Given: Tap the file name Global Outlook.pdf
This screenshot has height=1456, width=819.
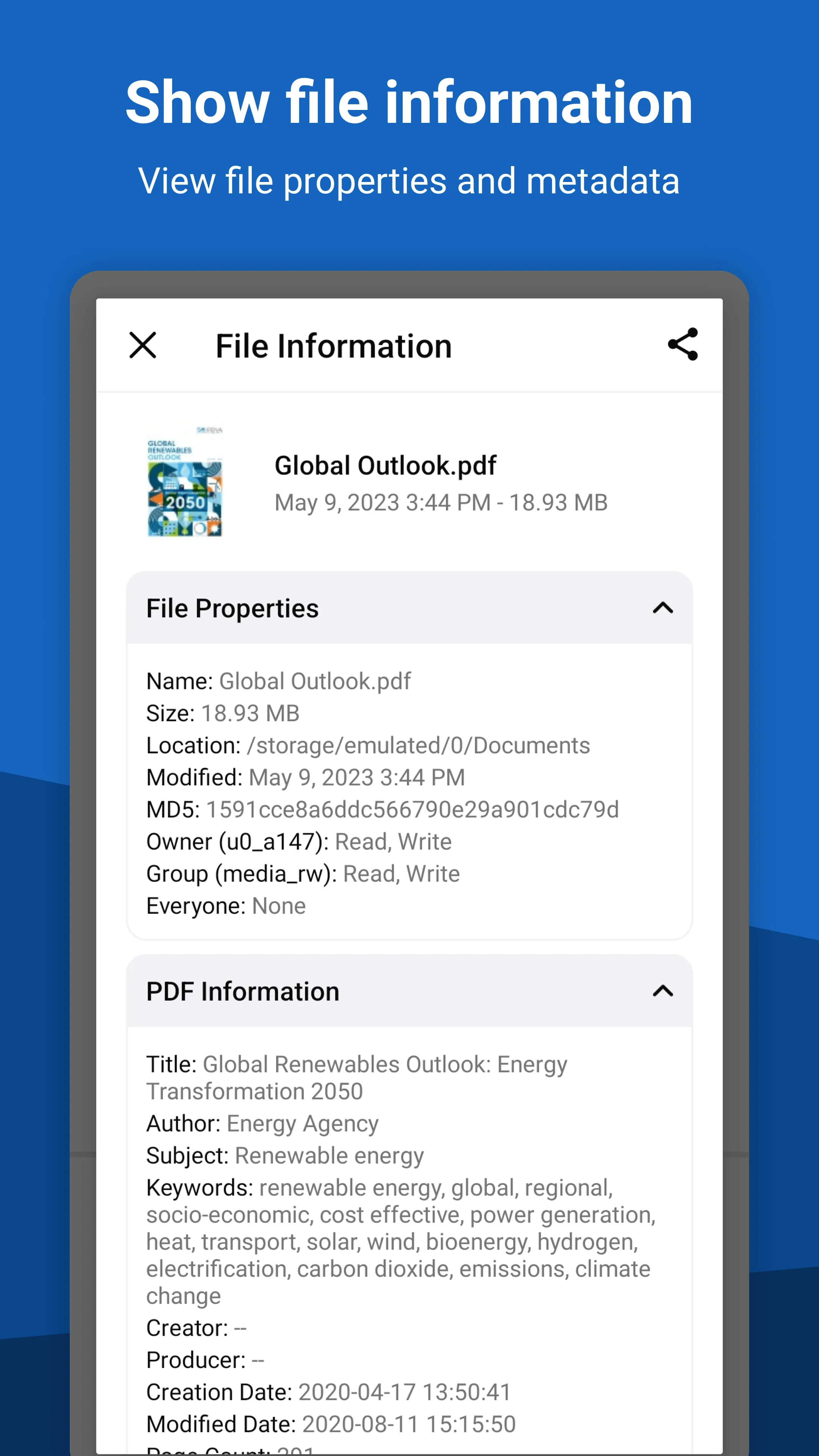Looking at the screenshot, I should [x=386, y=466].
